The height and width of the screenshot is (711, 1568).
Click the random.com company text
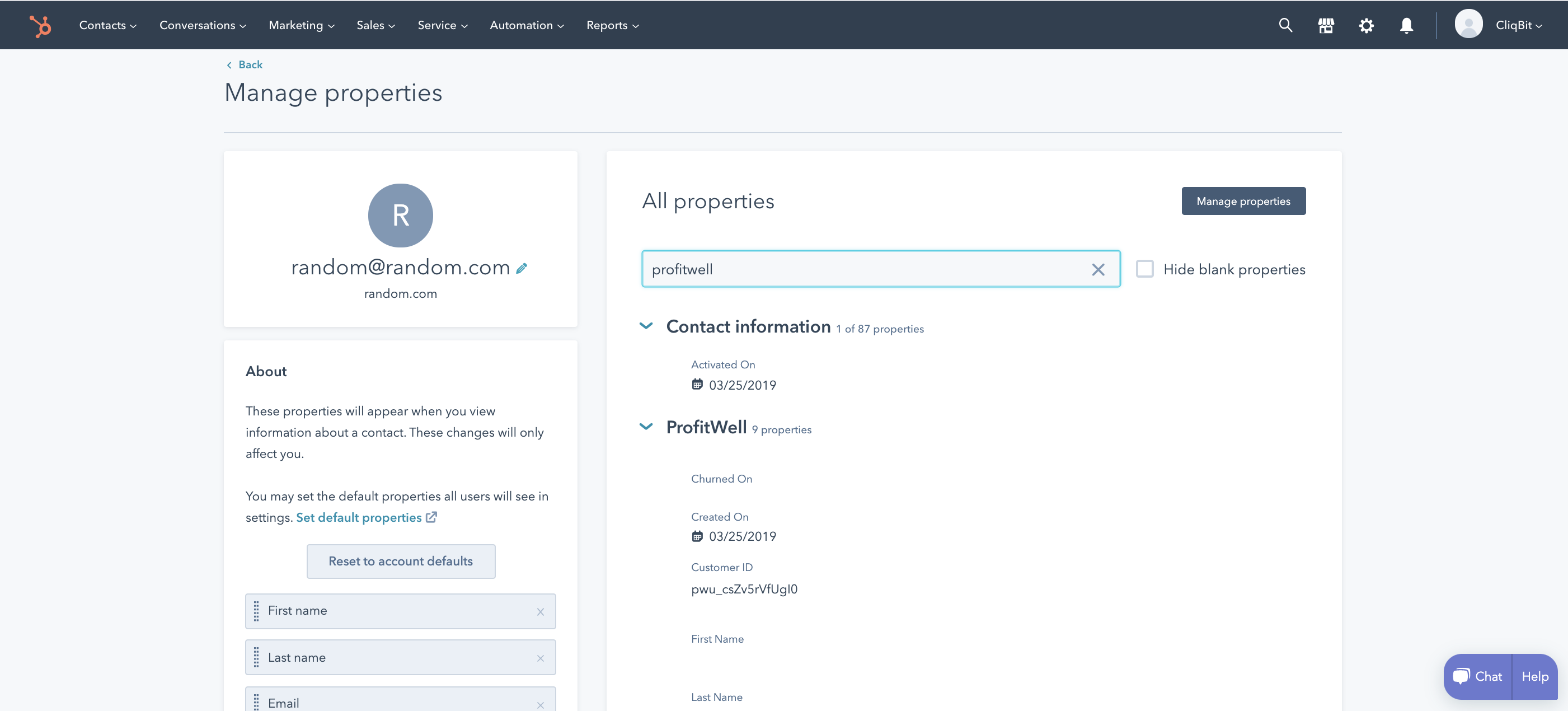tap(401, 293)
